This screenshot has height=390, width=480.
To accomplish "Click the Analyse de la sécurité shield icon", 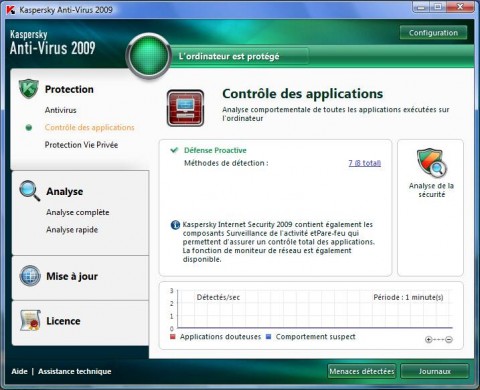I will pyautogui.click(x=432, y=163).
